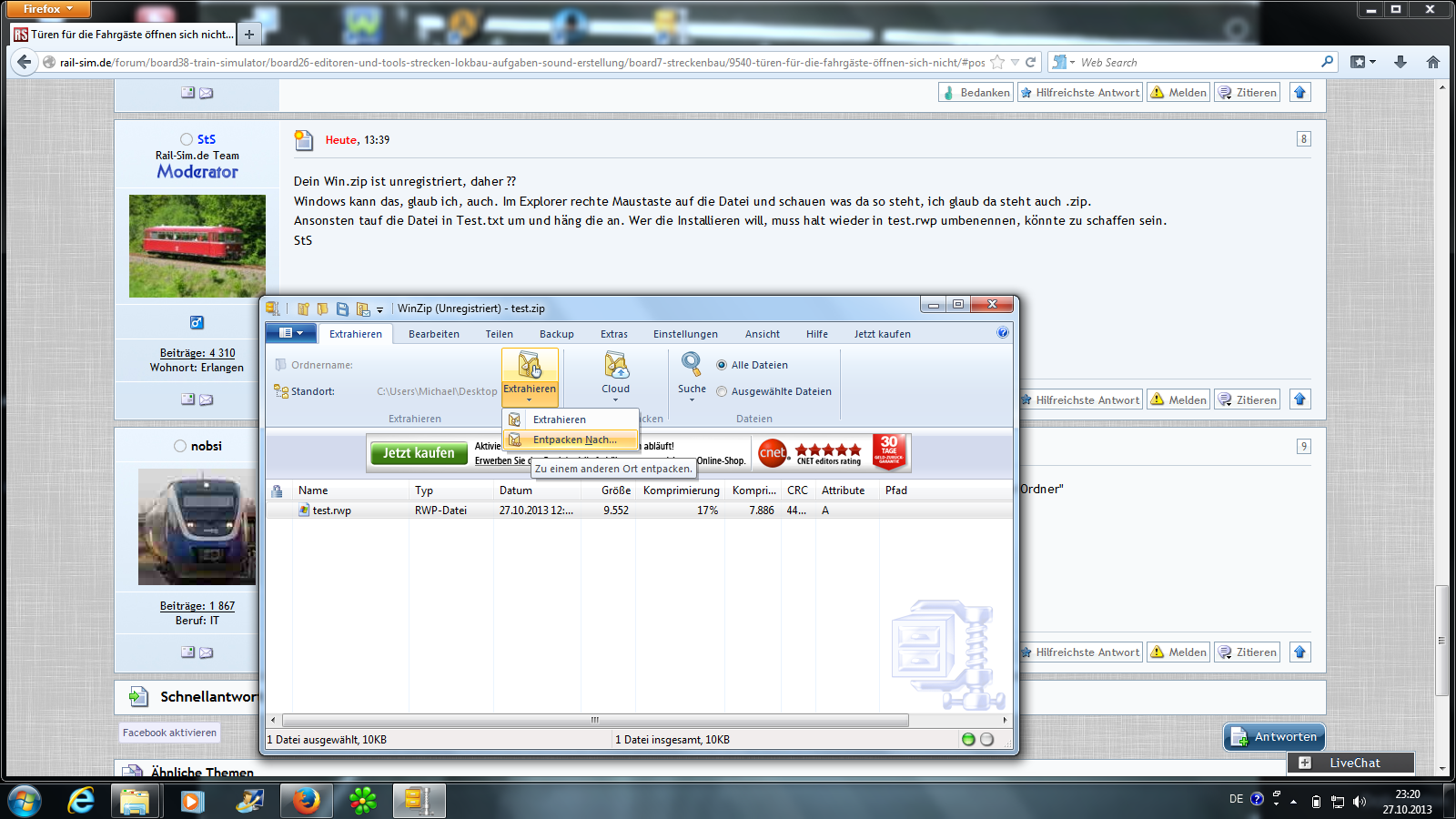Open the Ansicht ribbon tab
1456x819 pixels.
pyautogui.click(x=763, y=334)
